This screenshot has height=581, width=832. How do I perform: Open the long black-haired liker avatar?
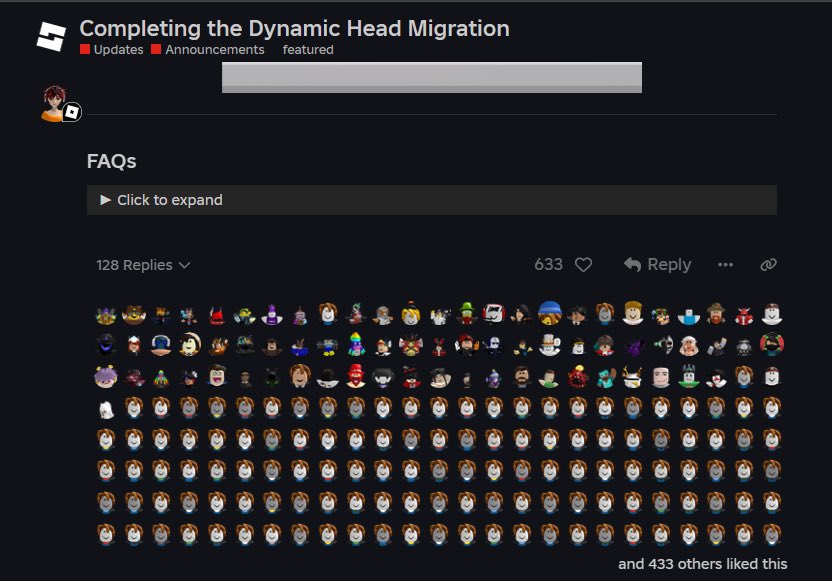point(522,315)
